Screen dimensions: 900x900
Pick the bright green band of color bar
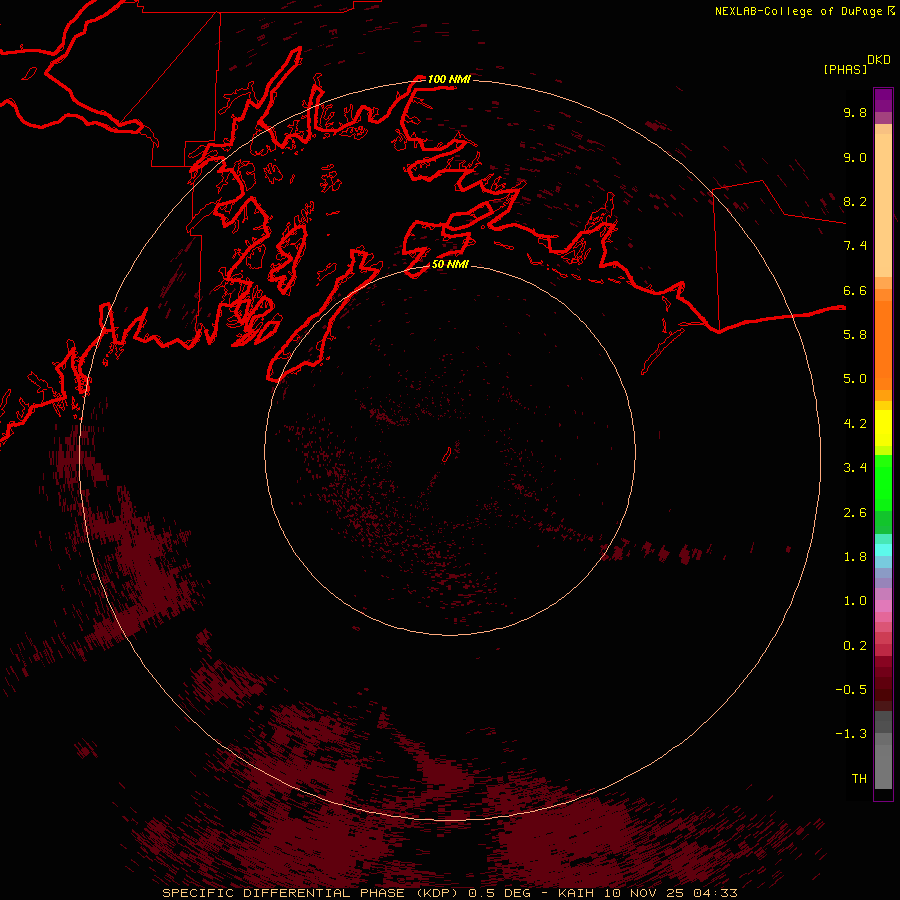pos(883,483)
